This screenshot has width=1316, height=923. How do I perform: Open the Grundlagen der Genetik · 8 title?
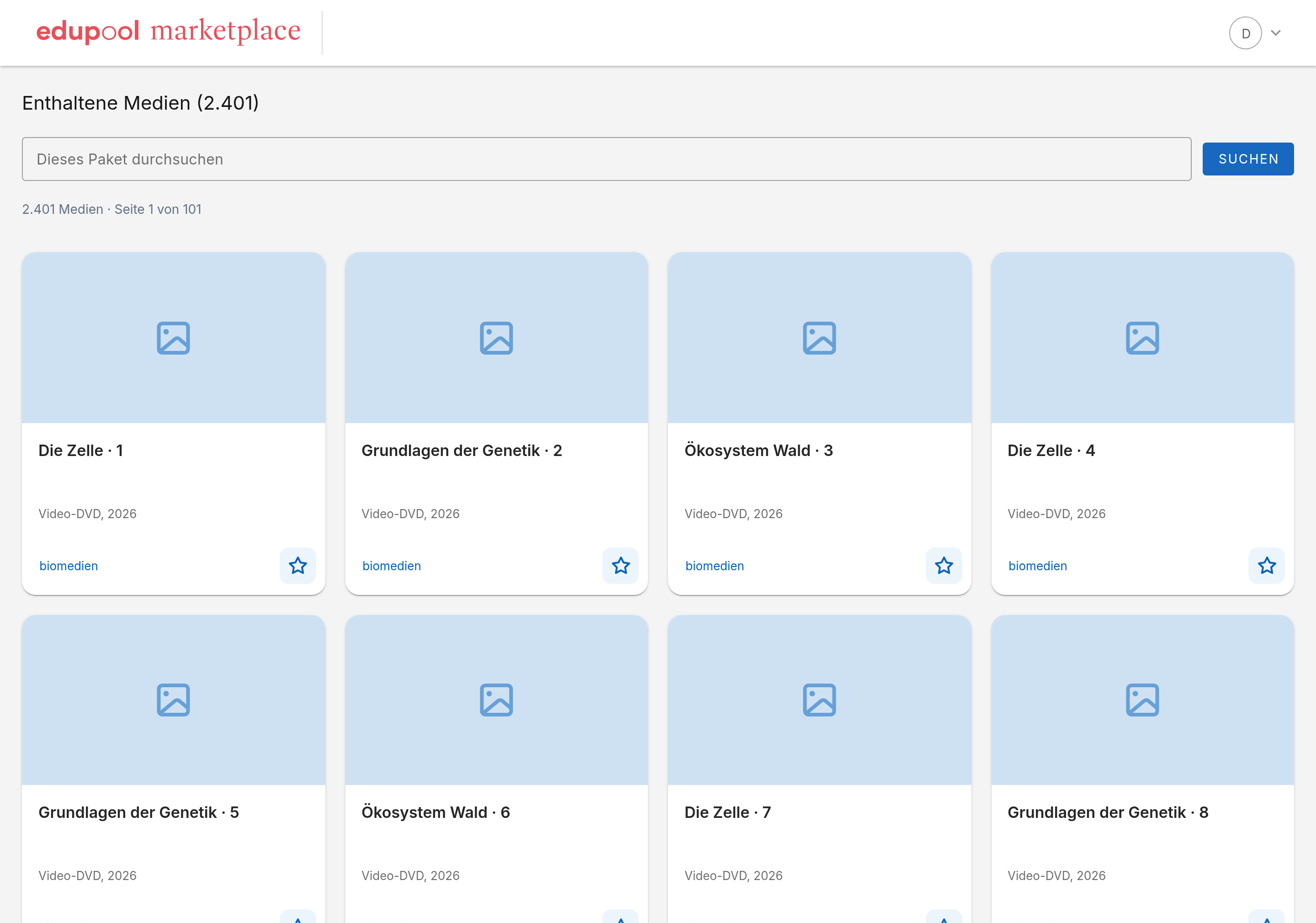click(x=1108, y=812)
